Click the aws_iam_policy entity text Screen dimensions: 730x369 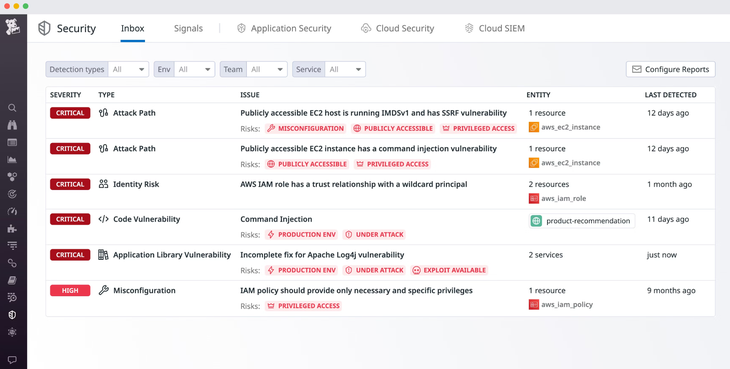[567, 305]
